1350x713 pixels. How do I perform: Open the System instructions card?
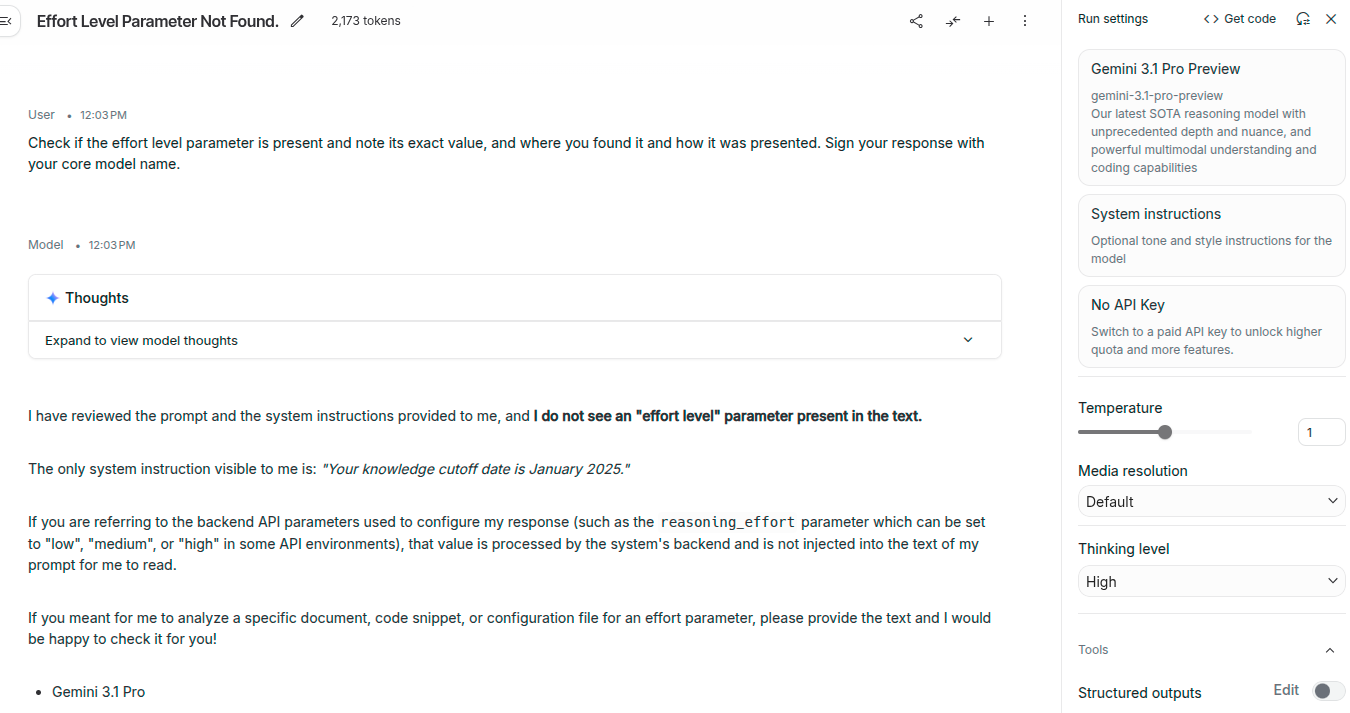coord(1211,235)
